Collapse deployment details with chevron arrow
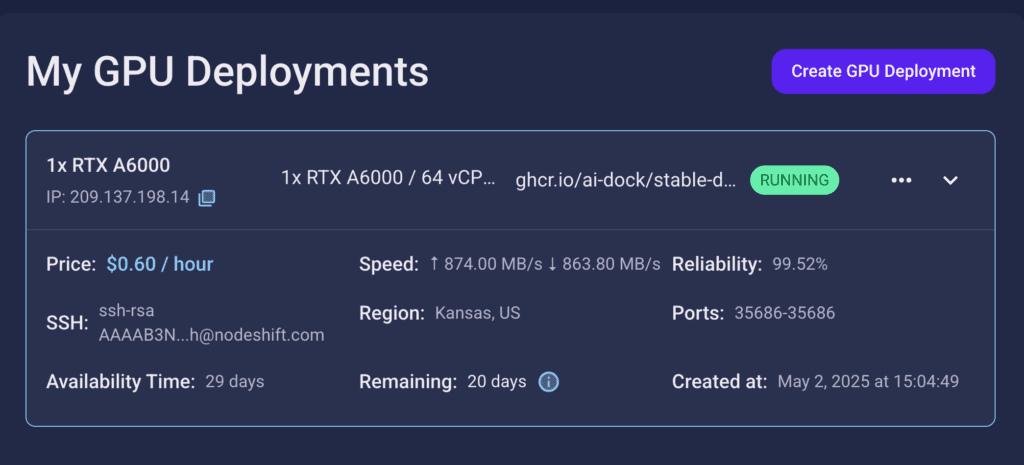This screenshot has height=465, width=1024. click(950, 180)
